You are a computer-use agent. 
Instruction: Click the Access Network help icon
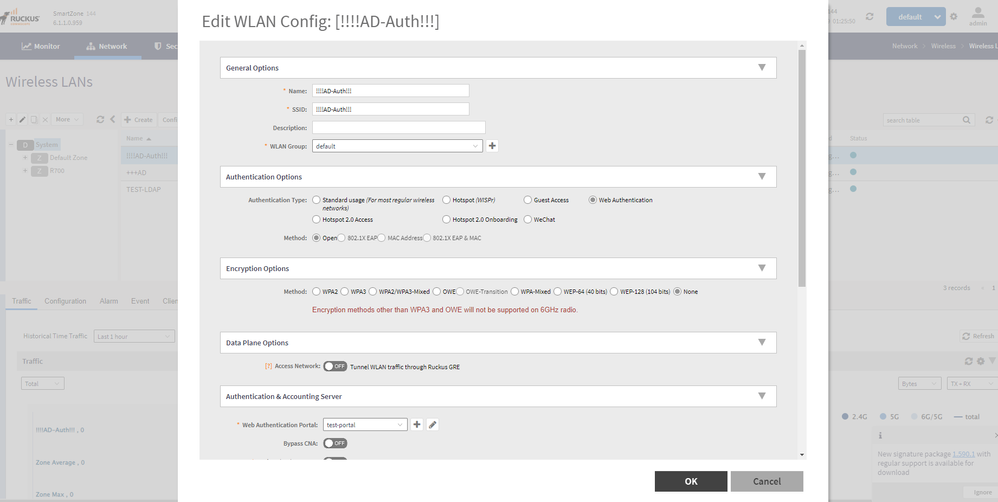[268, 366]
